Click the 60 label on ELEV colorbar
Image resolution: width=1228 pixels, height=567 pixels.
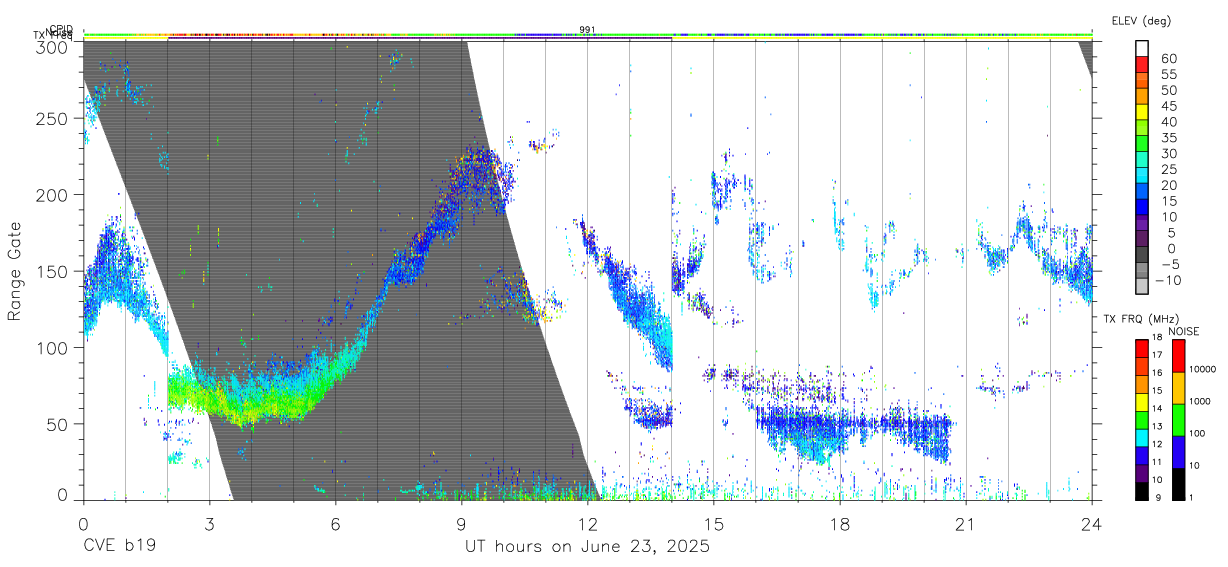[1168, 58]
